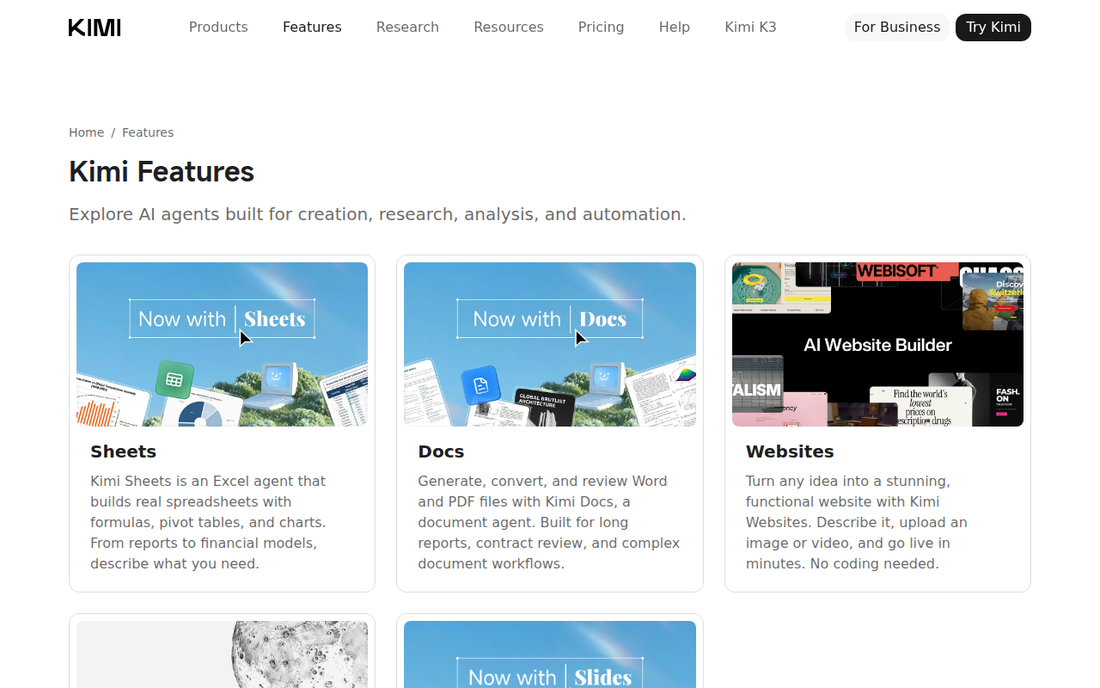Click the Try Kimi button
The image size is (1100, 688).
click(993, 27)
